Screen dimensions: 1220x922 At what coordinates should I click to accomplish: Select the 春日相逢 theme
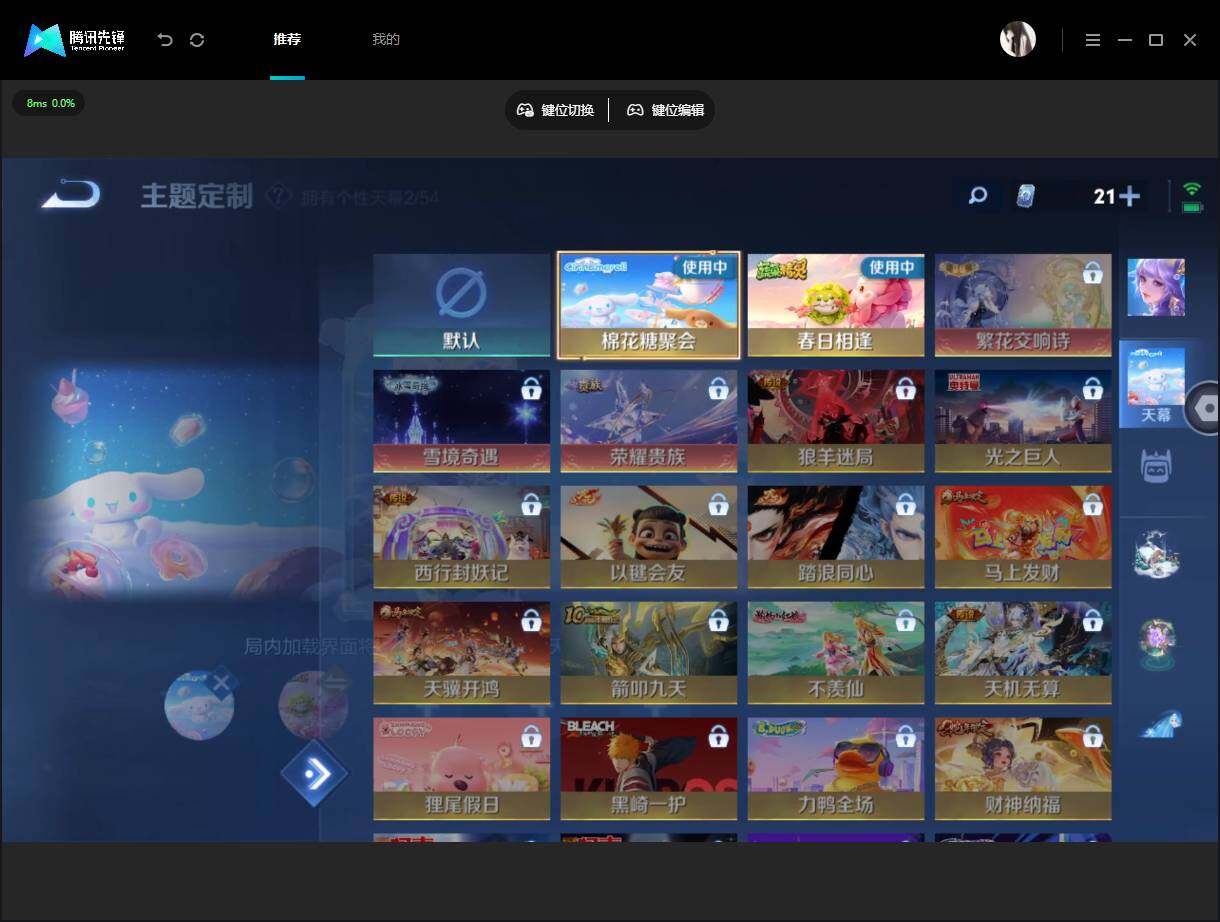[x=836, y=305]
